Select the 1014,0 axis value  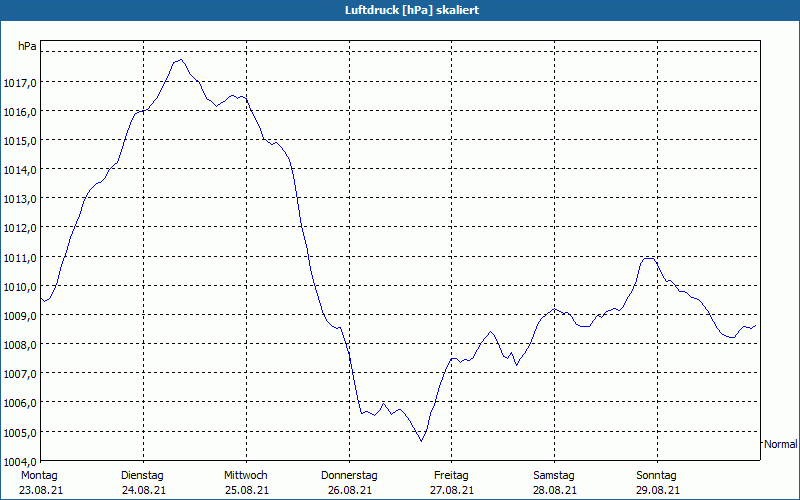[20, 170]
